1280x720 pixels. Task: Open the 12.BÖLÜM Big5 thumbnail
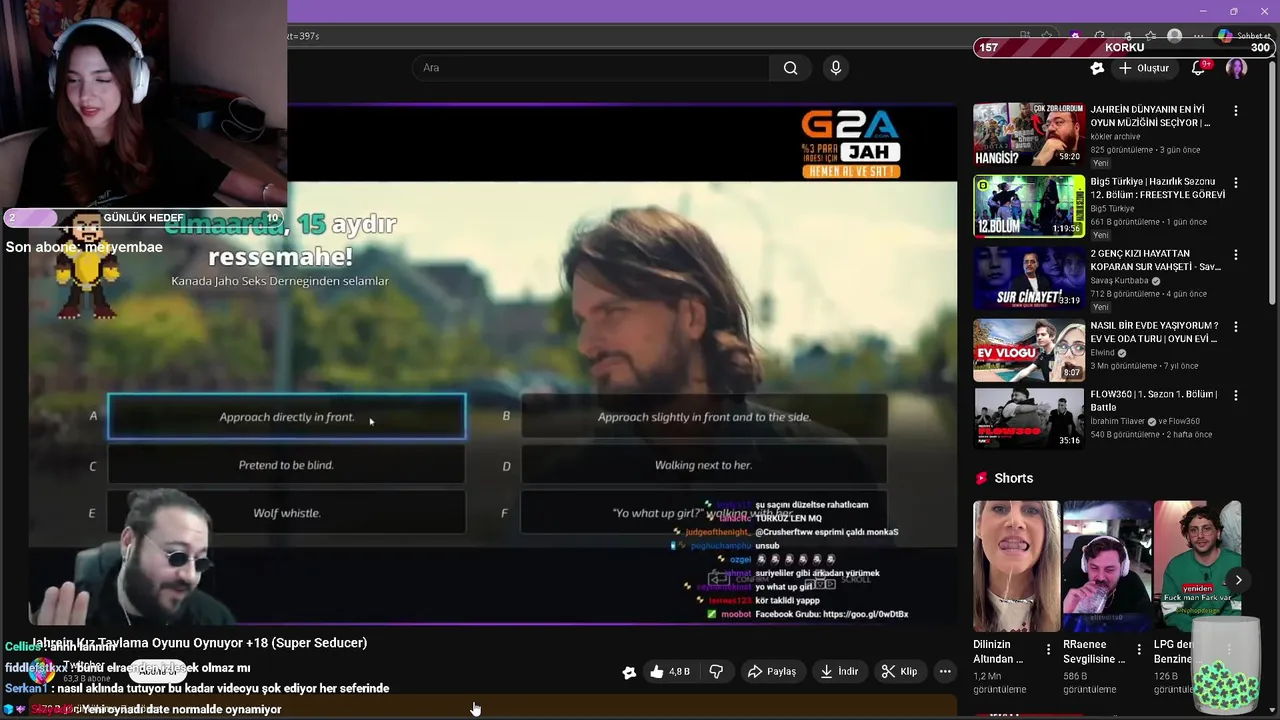tap(1029, 206)
